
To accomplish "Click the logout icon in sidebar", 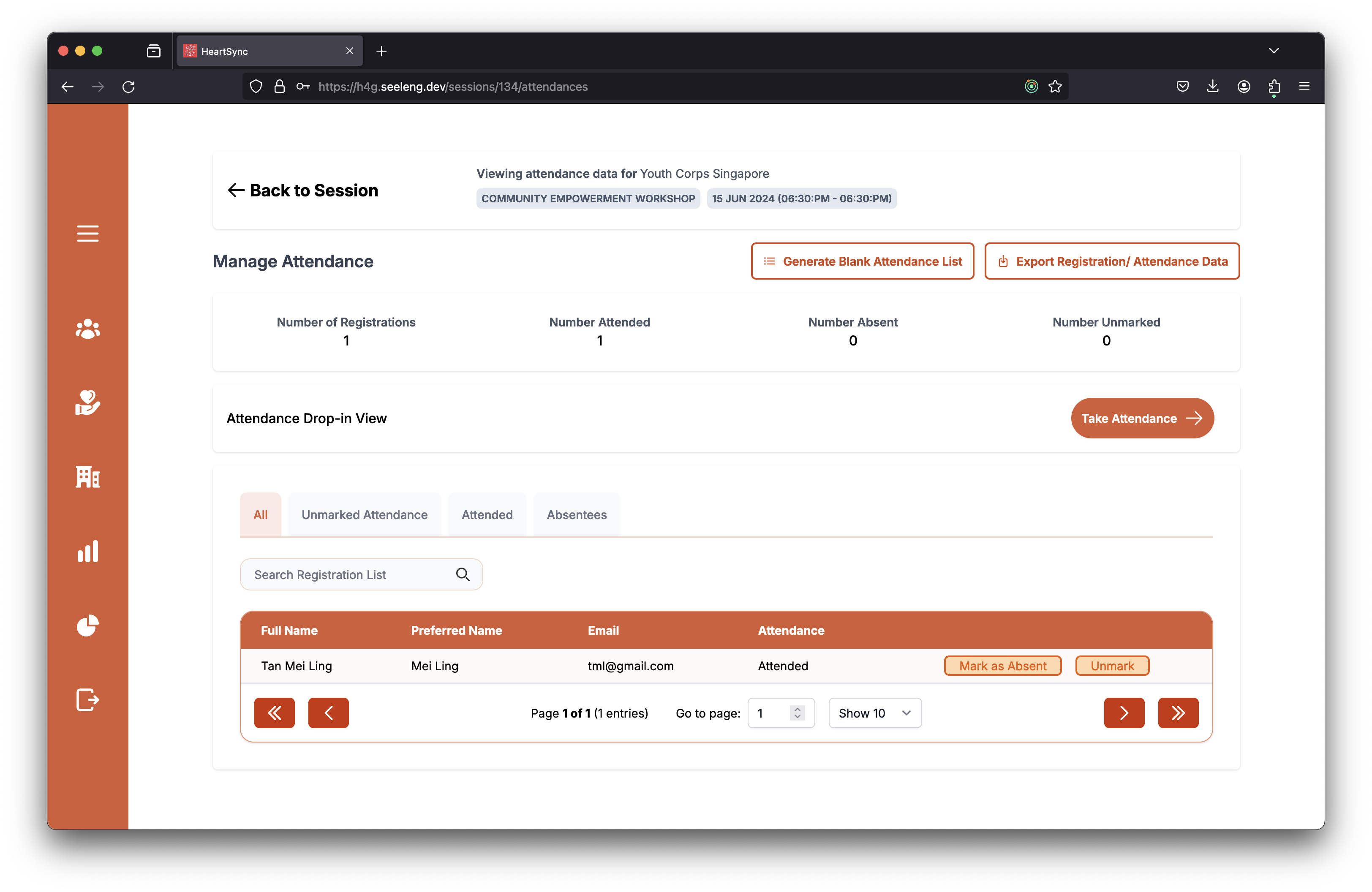I will tap(87, 699).
